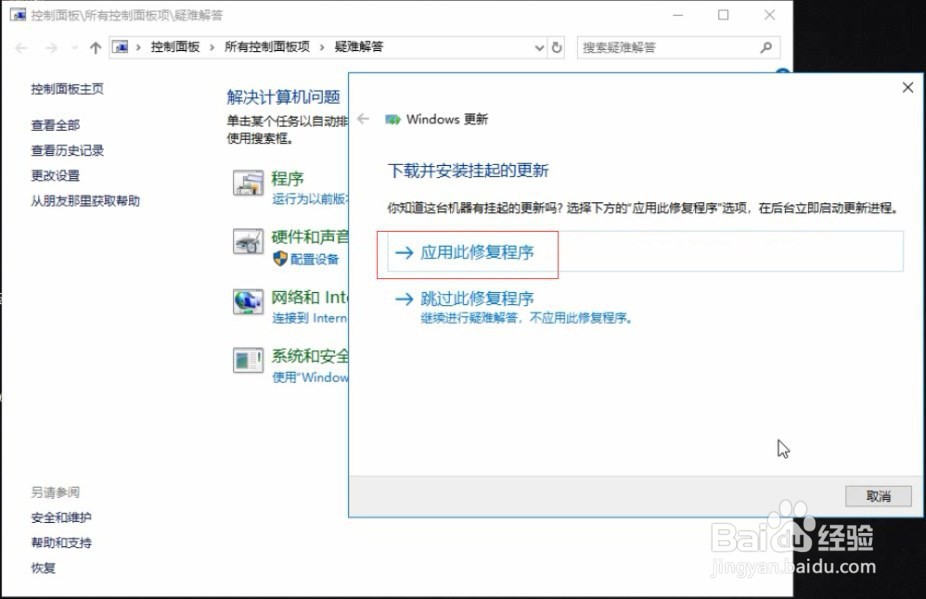Choose 应用此修复程序 option
Image resolution: width=926 pixels, height=599 pixels.
pos(646,252)
